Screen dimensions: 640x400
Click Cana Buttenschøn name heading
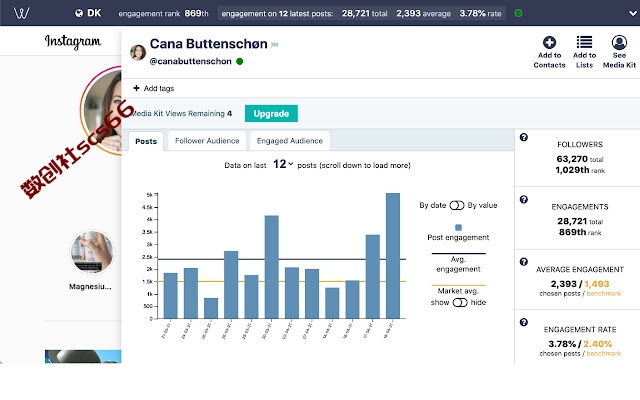click(209, 44)
